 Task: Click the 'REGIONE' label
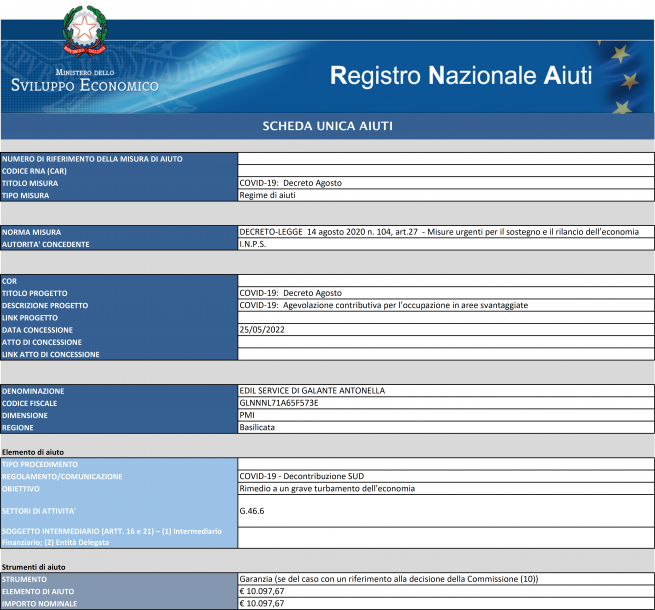pyautogui.click(x=18, y=427)
